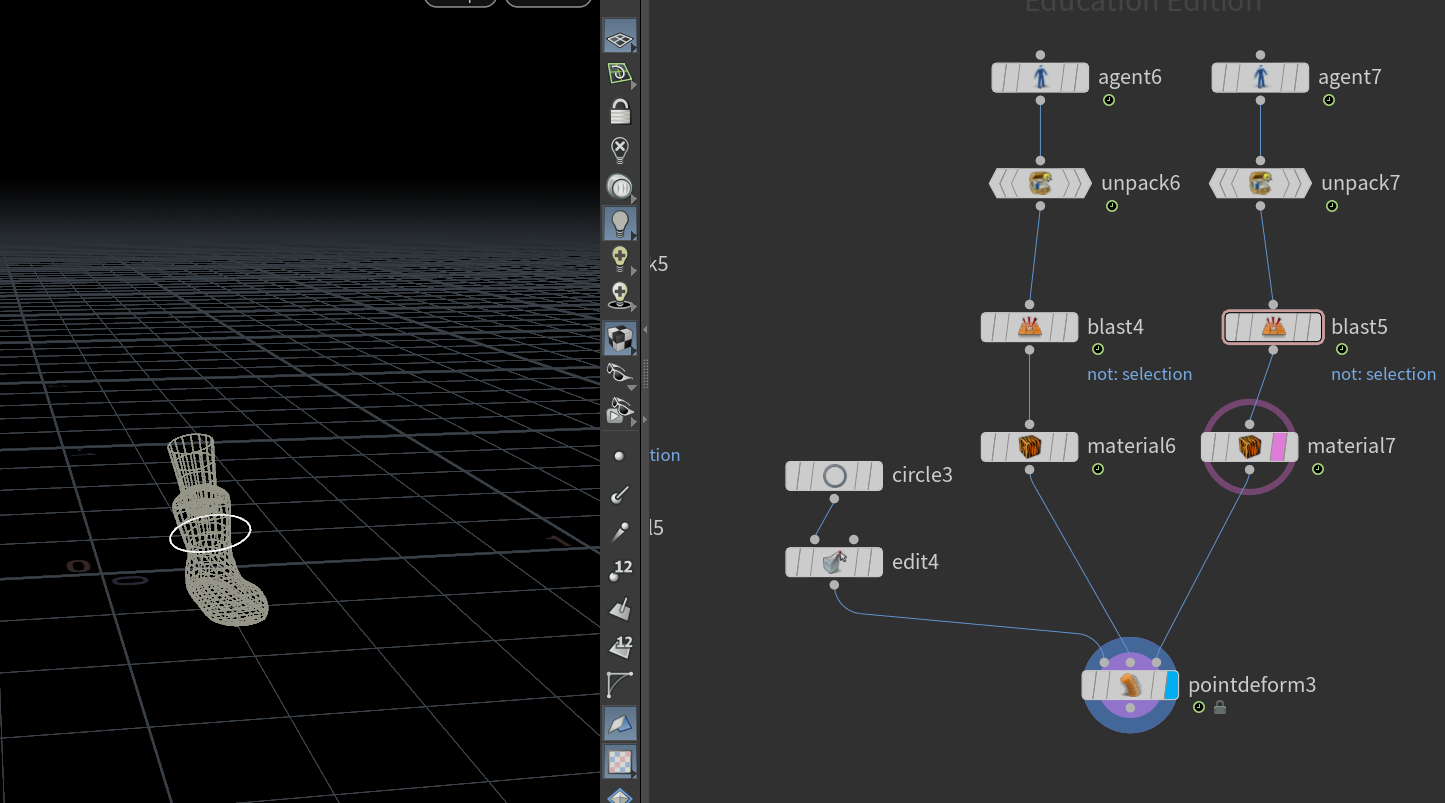Select the normal lighting bulb icon

pyautogui.click(x=620, y=223)
